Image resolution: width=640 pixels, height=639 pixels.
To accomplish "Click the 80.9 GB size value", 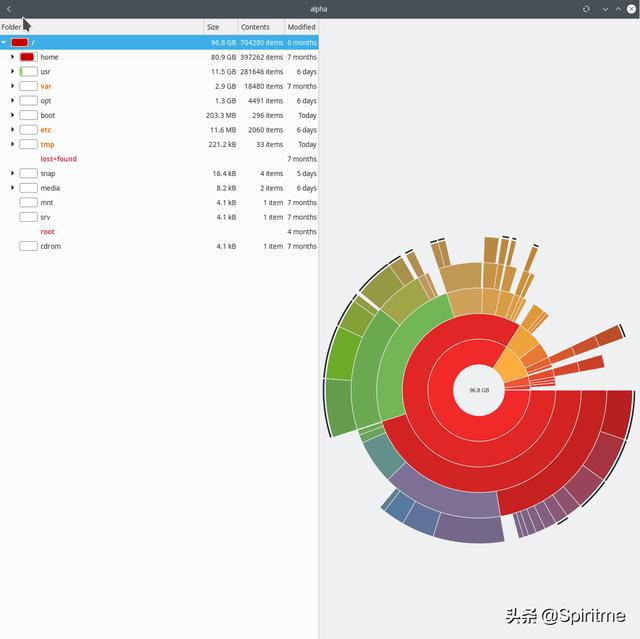I will pos(223,57).
